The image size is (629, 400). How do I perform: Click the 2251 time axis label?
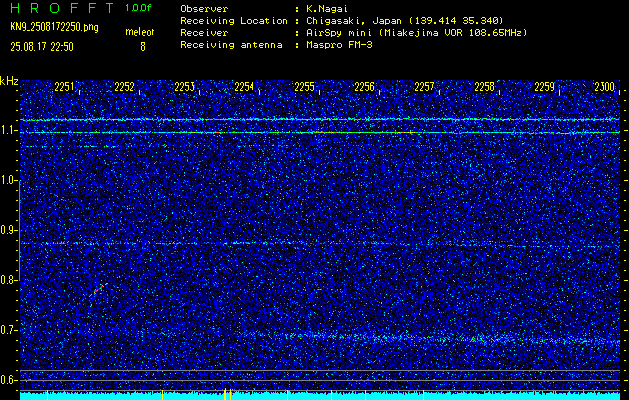click(64, 87)
